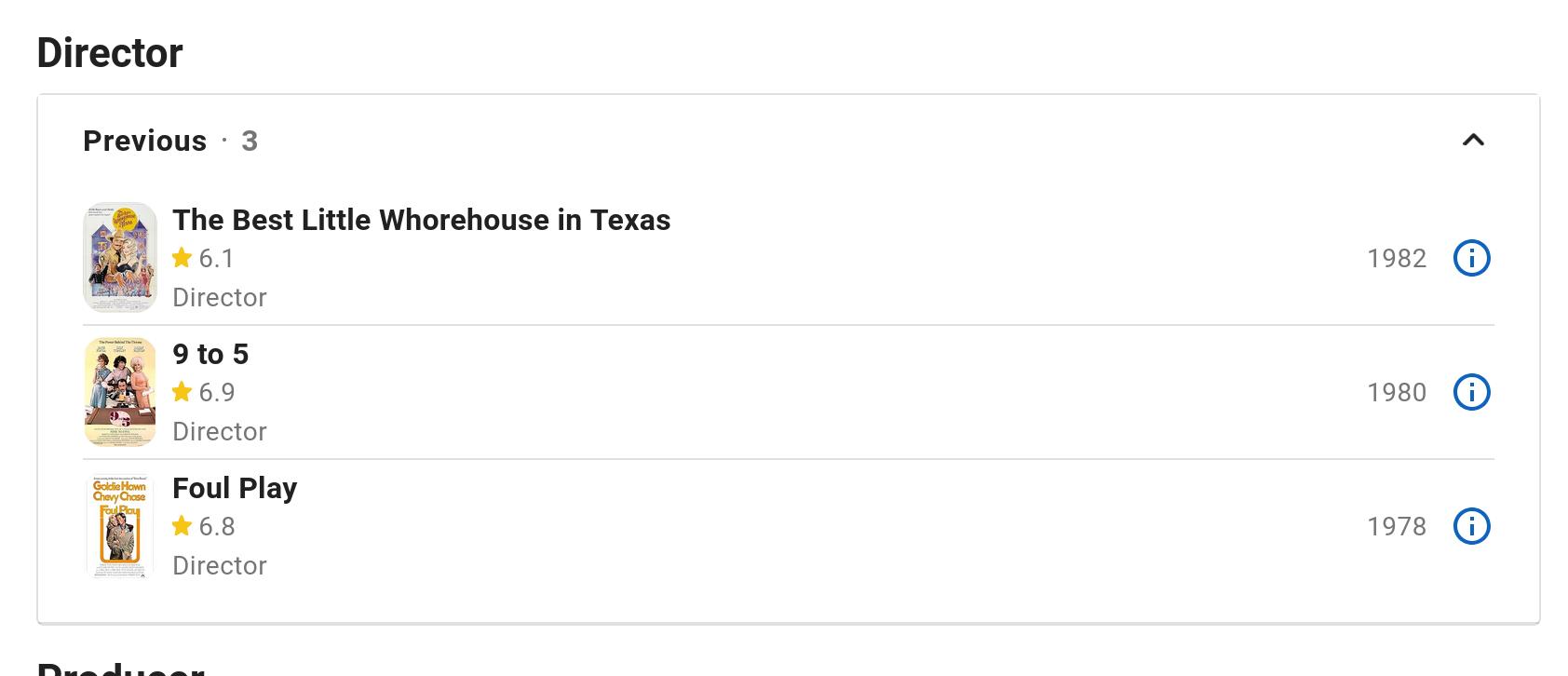The width and height of the screenshot is (1568, 676).
Task: Open the 9 to 5 title link
Action: pos(210,354)
